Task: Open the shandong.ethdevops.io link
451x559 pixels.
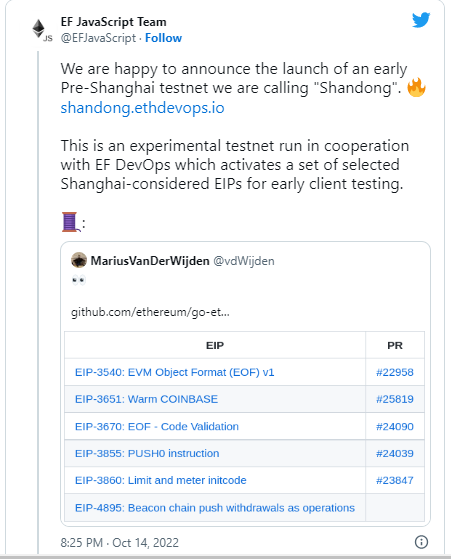Action: pos(142,107)
